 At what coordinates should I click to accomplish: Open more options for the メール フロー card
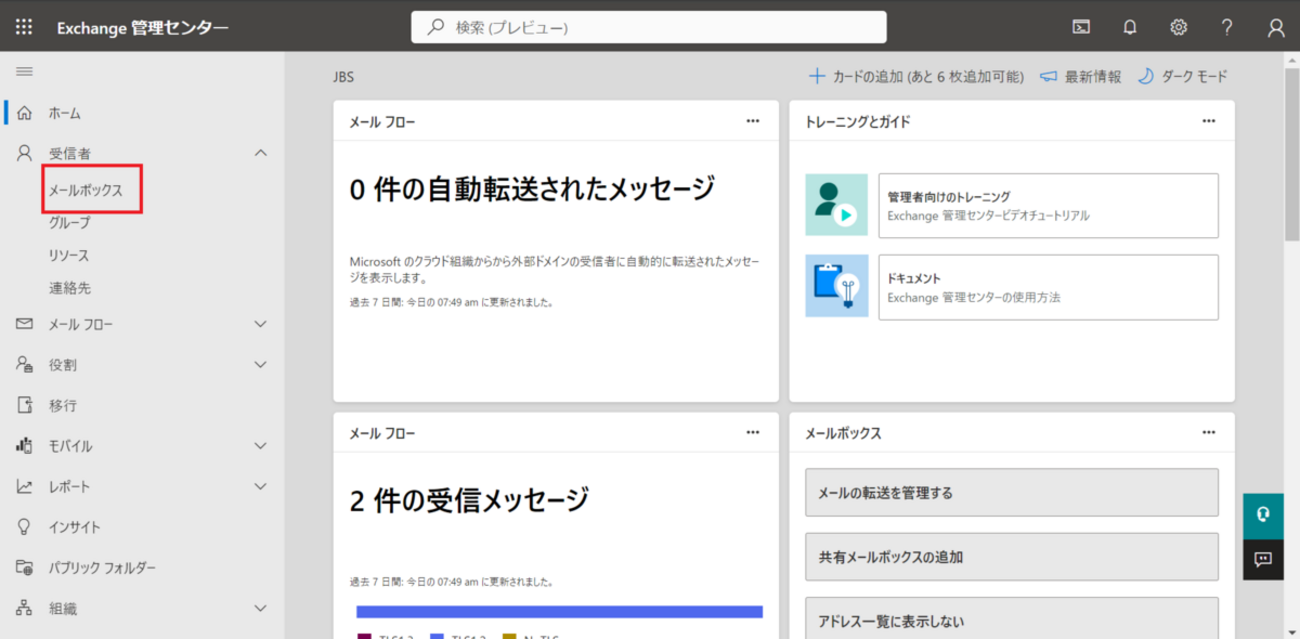(x=753, y=120)
